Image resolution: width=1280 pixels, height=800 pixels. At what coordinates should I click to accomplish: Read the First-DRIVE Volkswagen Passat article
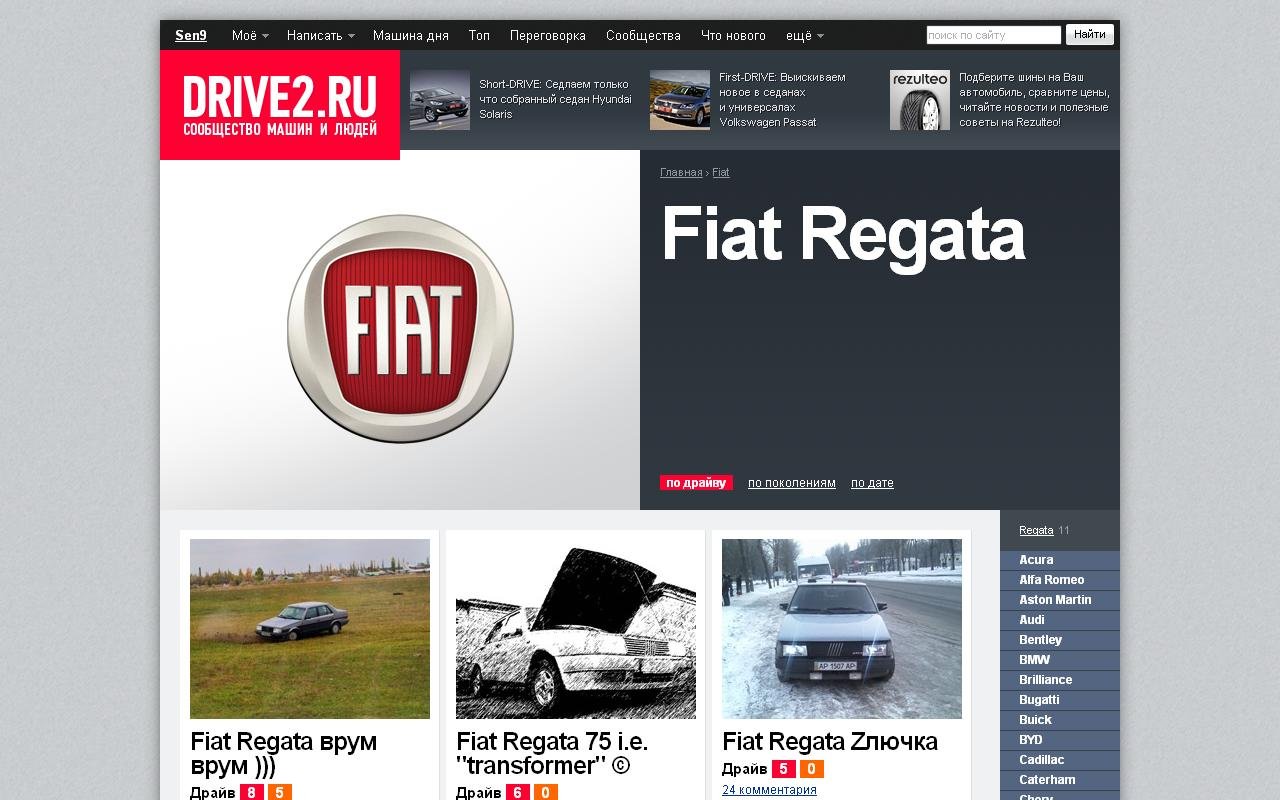(782, 99)
